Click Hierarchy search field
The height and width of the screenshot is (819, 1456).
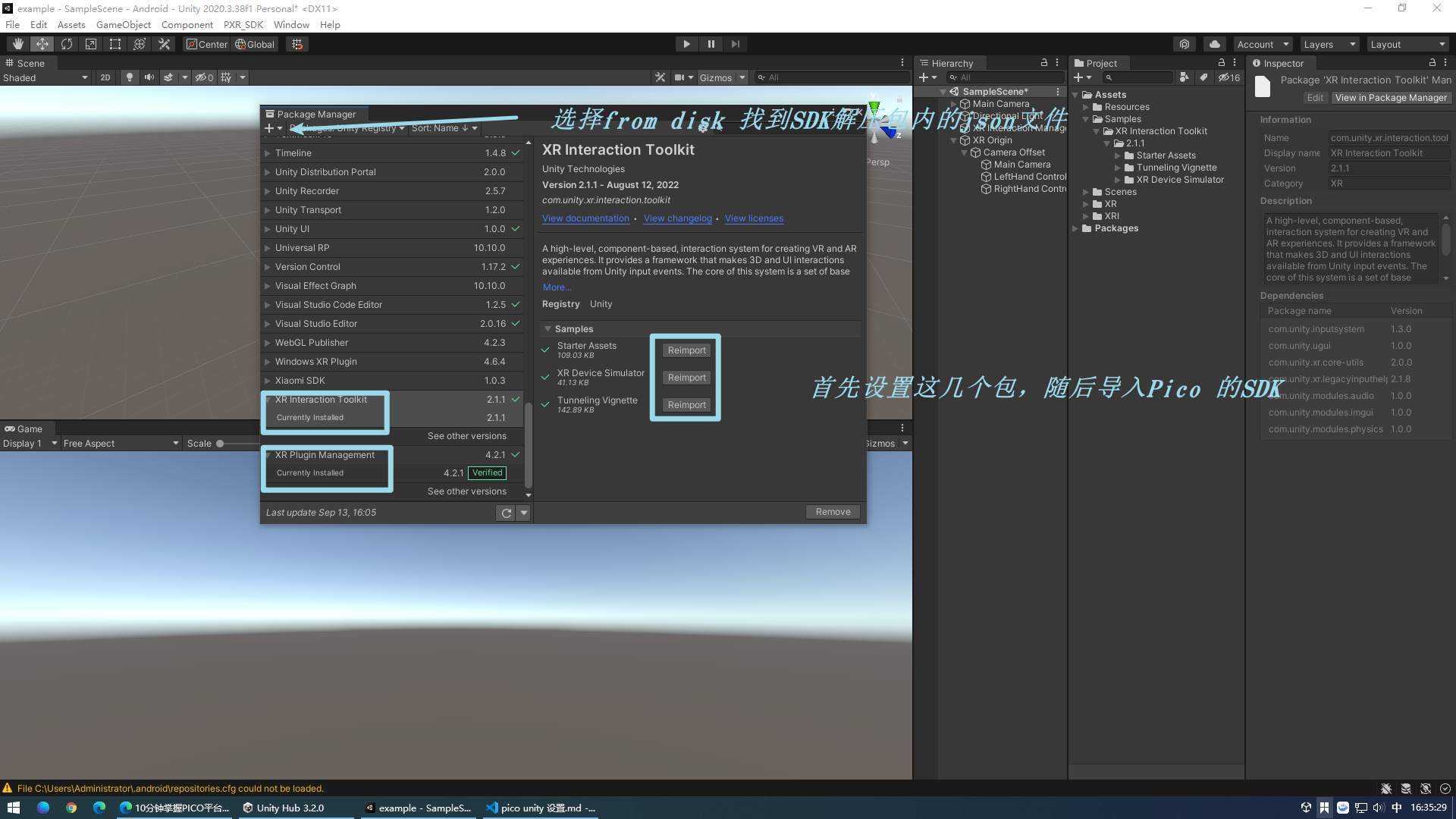click(x=1006, y=77)
